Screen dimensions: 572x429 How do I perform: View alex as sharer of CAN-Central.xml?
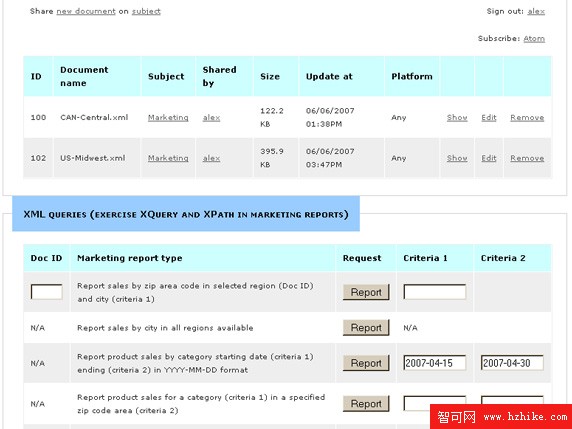point(211,117)
